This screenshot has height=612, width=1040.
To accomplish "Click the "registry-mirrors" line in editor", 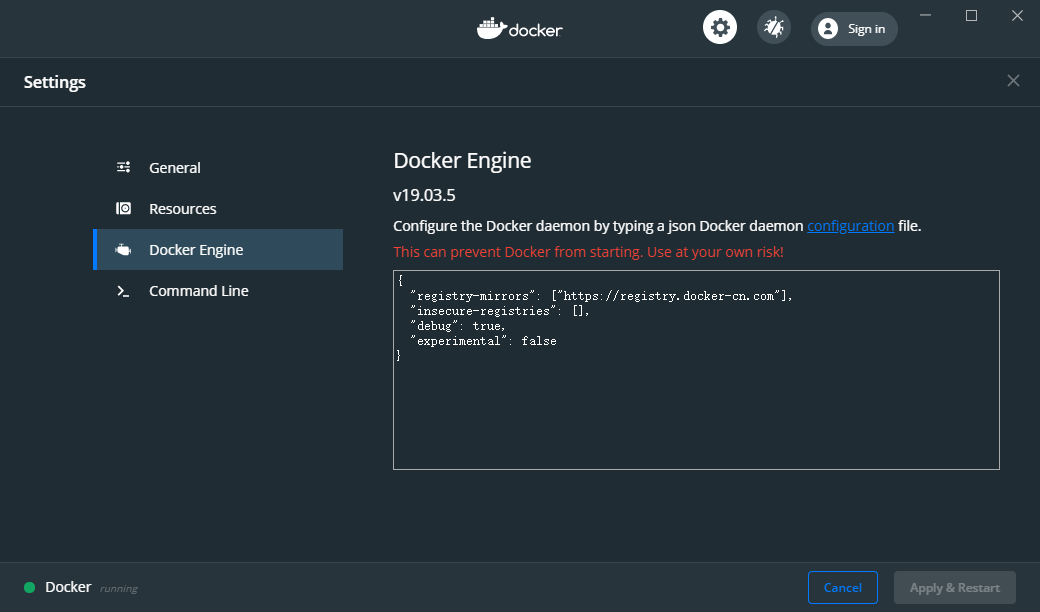I will (x=601, y=296).
